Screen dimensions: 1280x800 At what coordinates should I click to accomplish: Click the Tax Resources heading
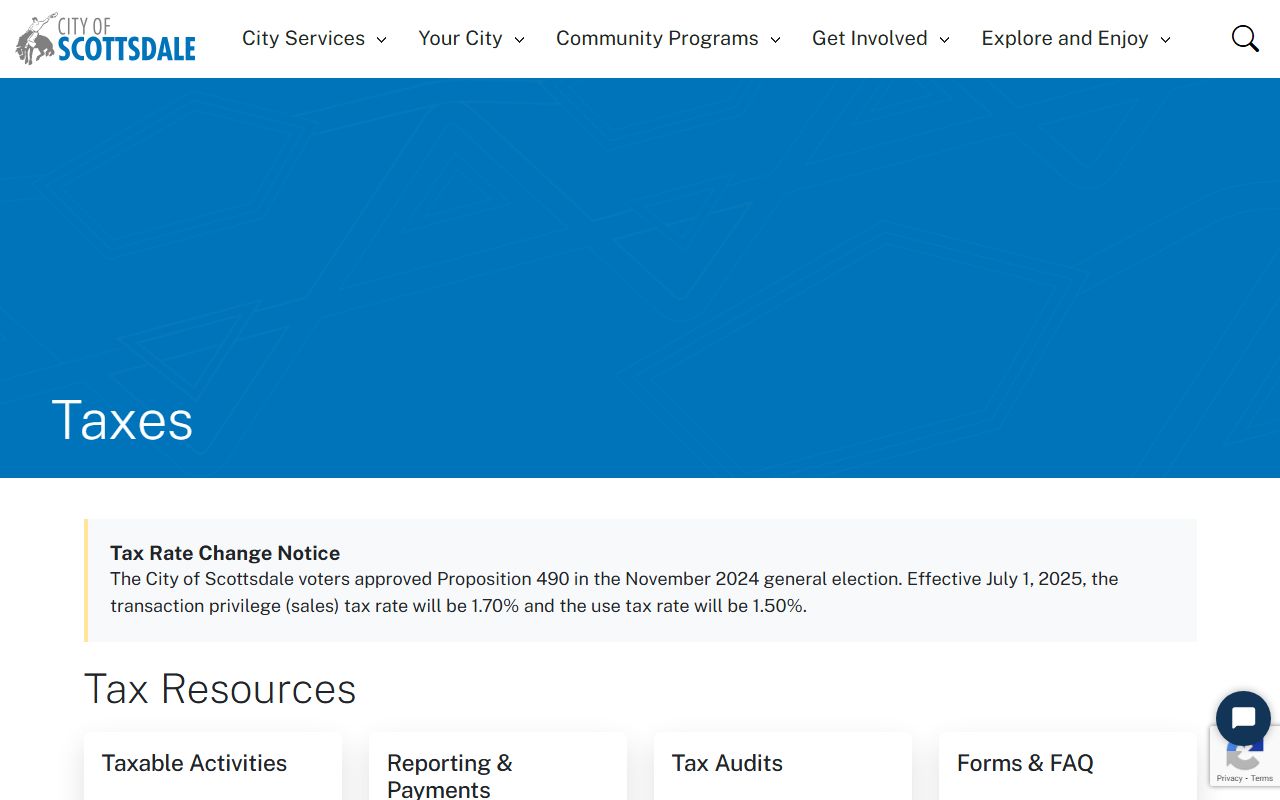tap(220, 689)
